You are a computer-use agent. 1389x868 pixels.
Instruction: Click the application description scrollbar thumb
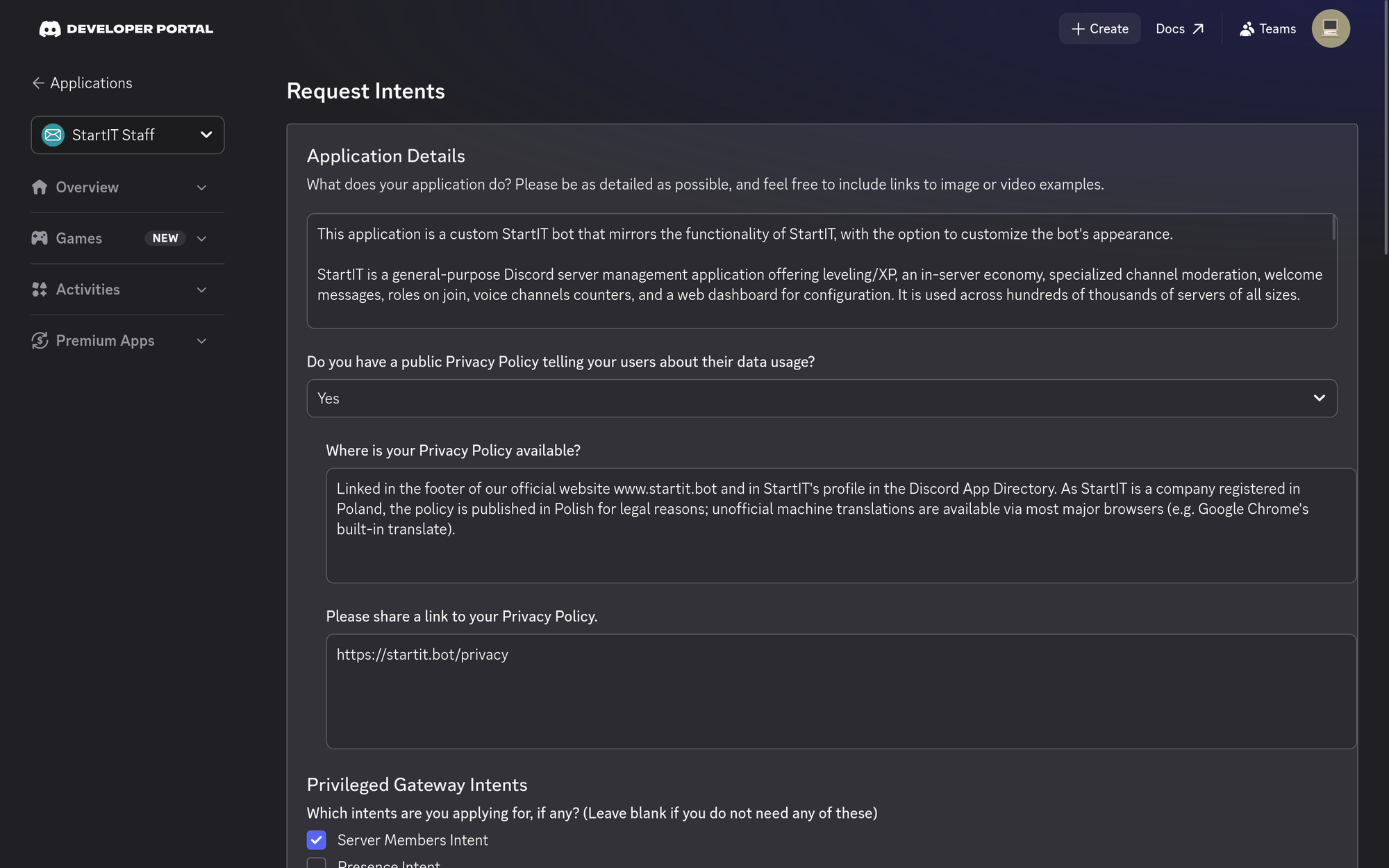(1334, 228)
